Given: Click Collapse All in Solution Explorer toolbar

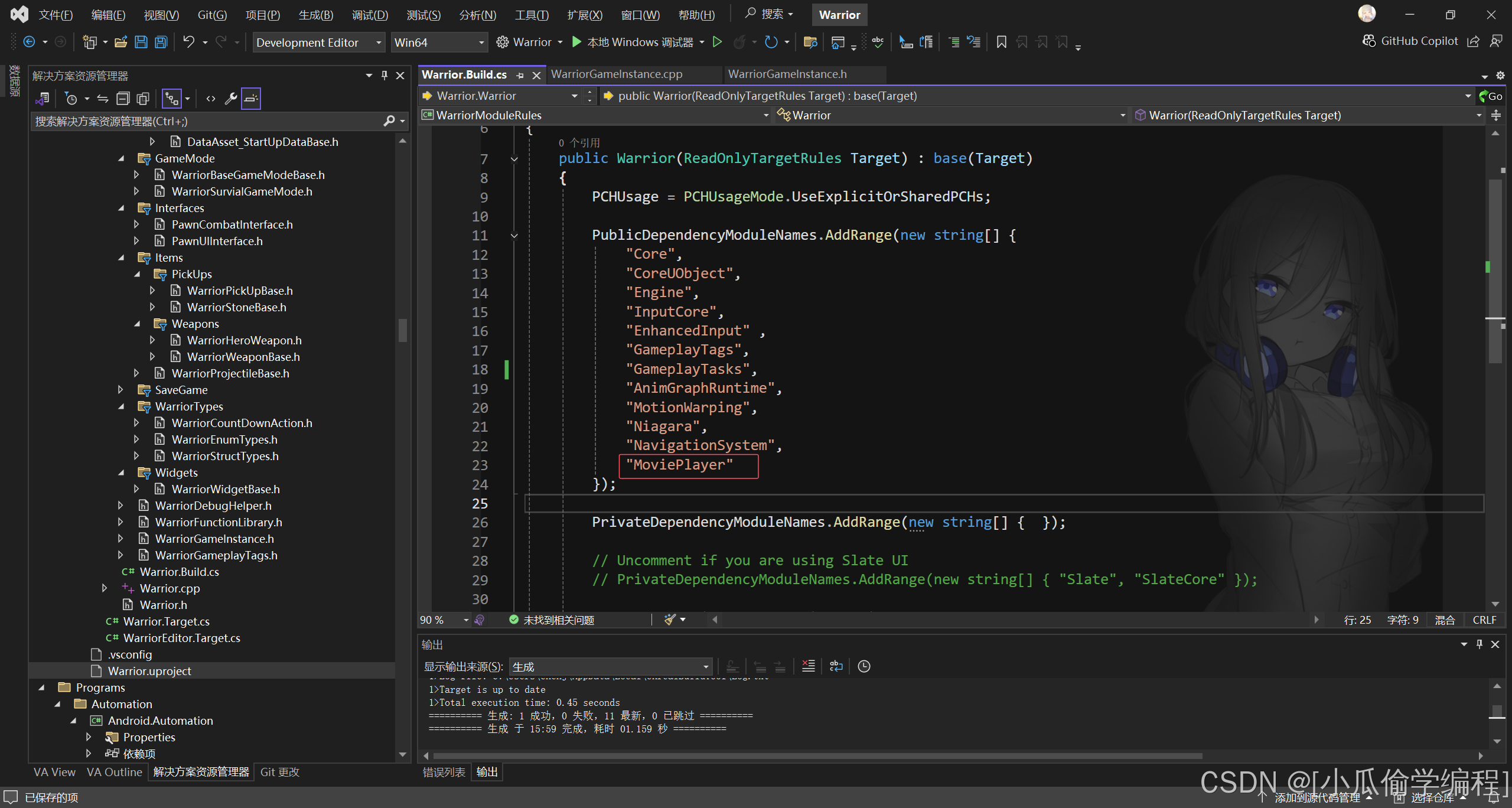Looking at the screenshot, I should point(123,99).
